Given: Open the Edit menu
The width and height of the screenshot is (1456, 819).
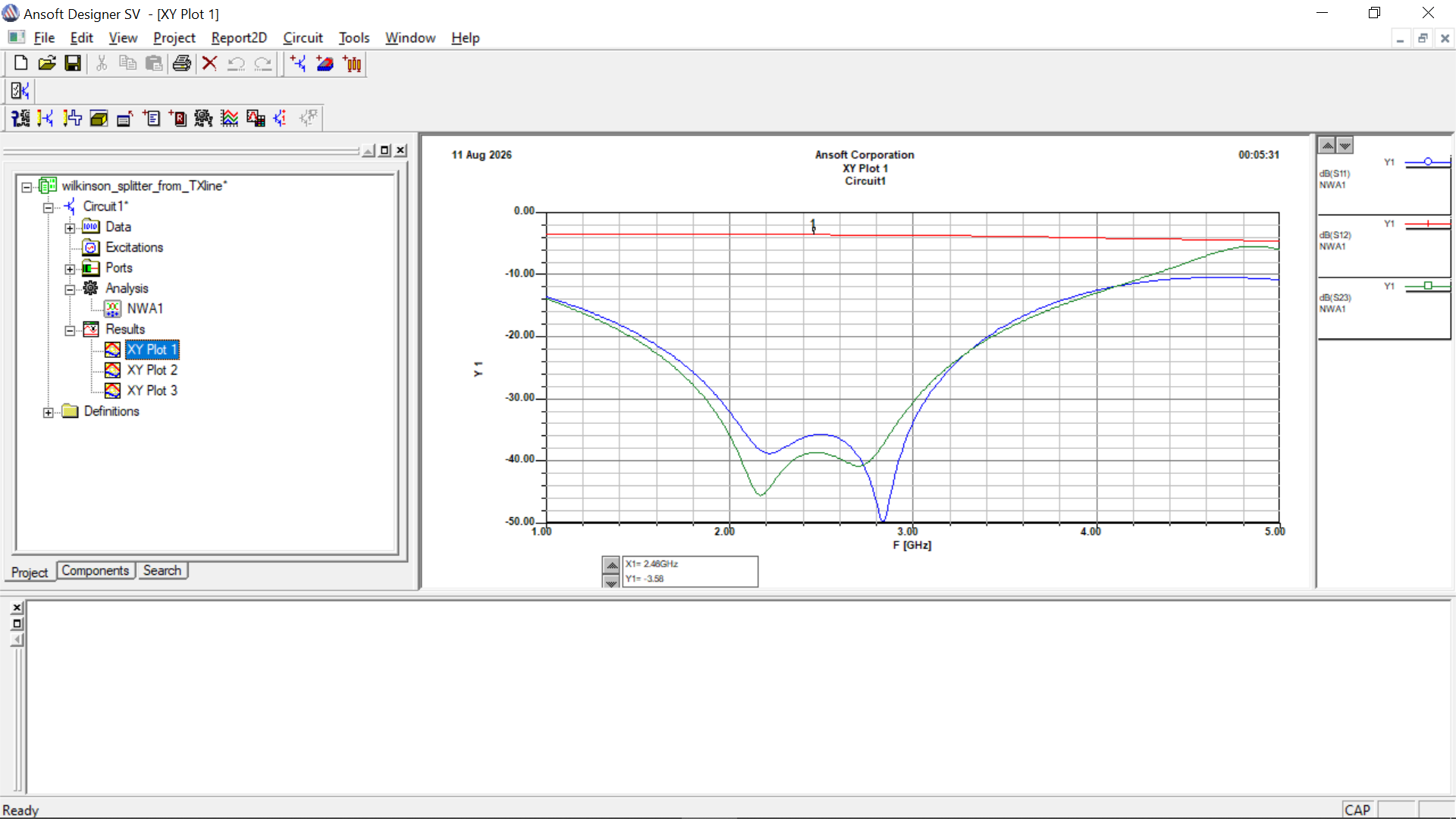Looking at the screenshot, I should coord(81,38).
